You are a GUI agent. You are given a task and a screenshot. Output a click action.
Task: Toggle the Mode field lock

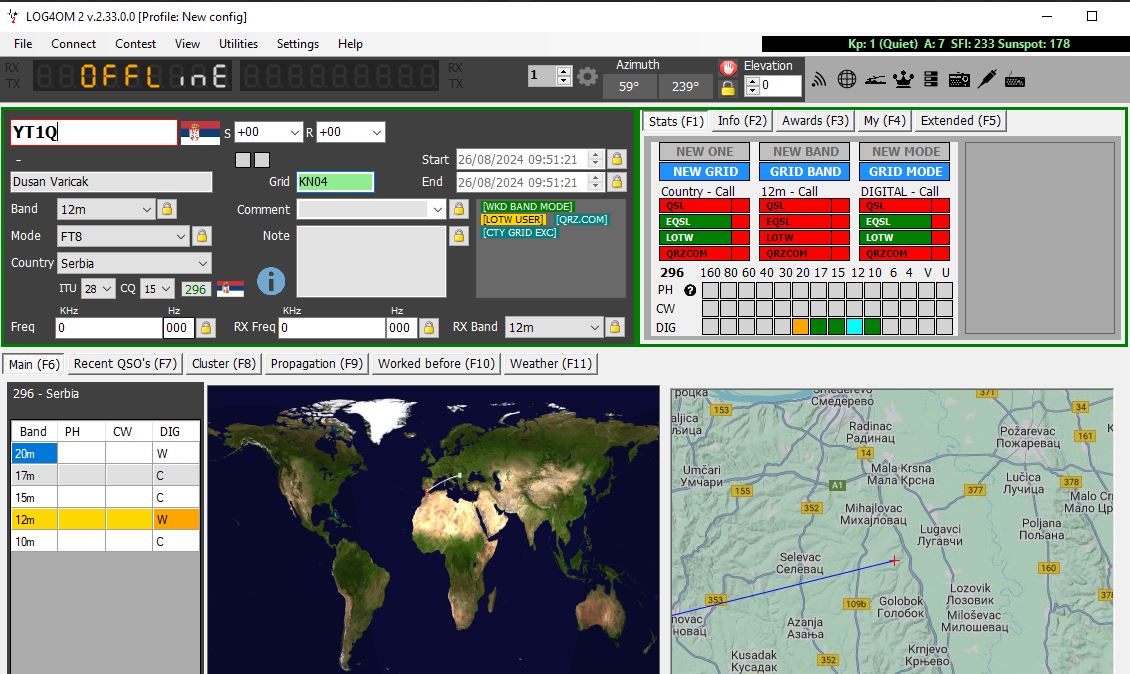point(202,236)
